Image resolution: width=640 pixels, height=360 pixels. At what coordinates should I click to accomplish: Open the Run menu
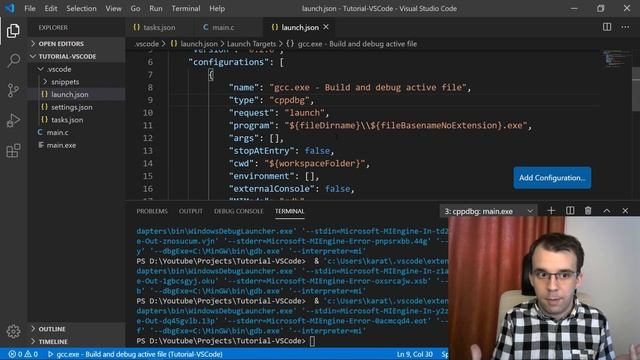[x=156, y=8]
